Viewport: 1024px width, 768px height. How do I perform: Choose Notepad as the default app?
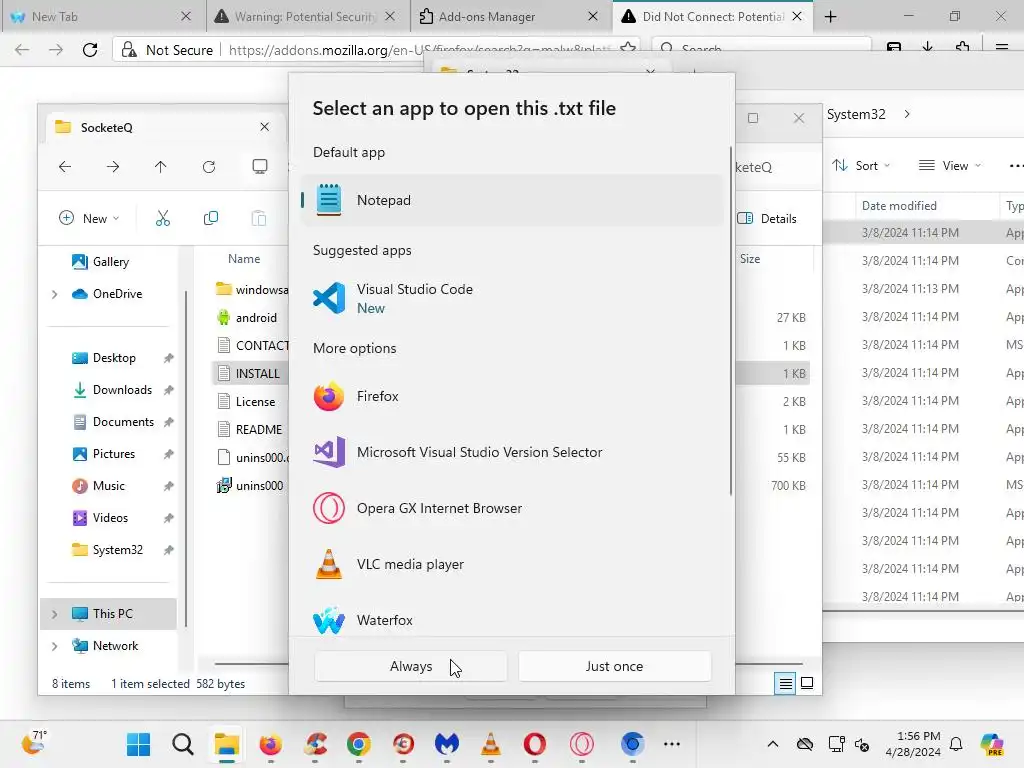point(512,200)
